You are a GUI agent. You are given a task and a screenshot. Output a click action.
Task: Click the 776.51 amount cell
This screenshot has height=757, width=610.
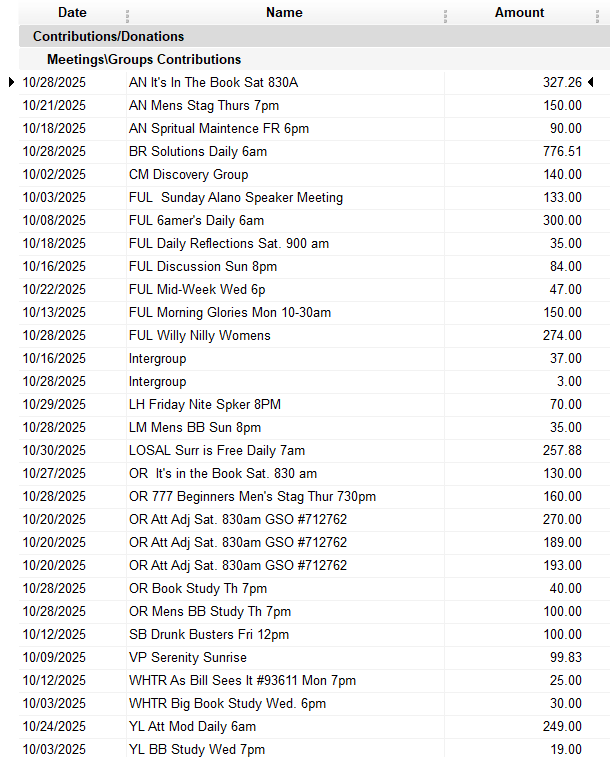click(562, 152)
